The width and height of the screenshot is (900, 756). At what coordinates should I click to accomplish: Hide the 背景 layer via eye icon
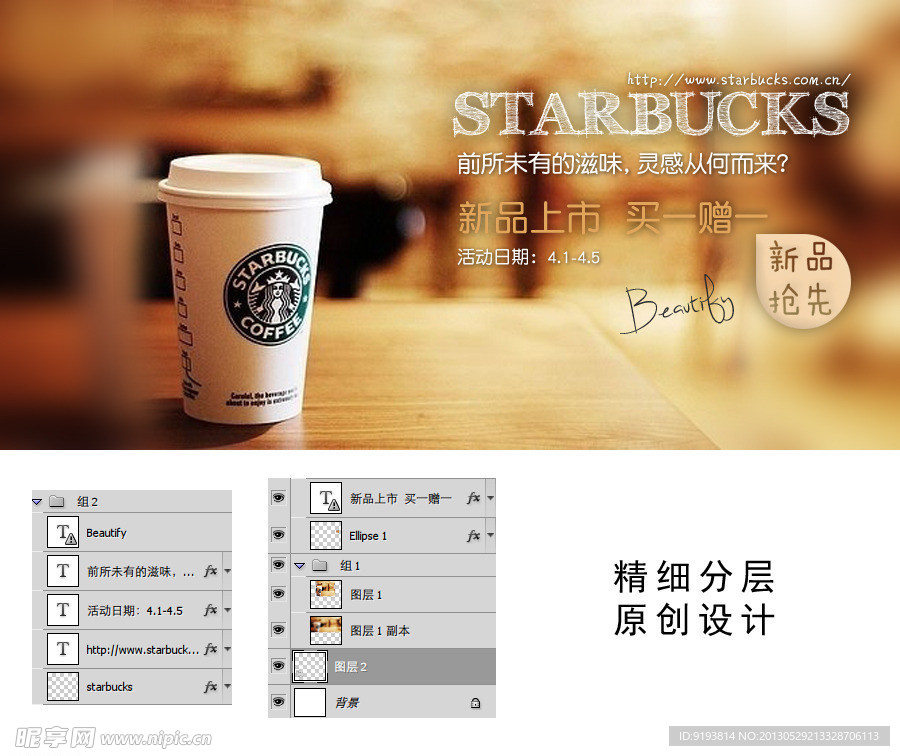[278, 703]
